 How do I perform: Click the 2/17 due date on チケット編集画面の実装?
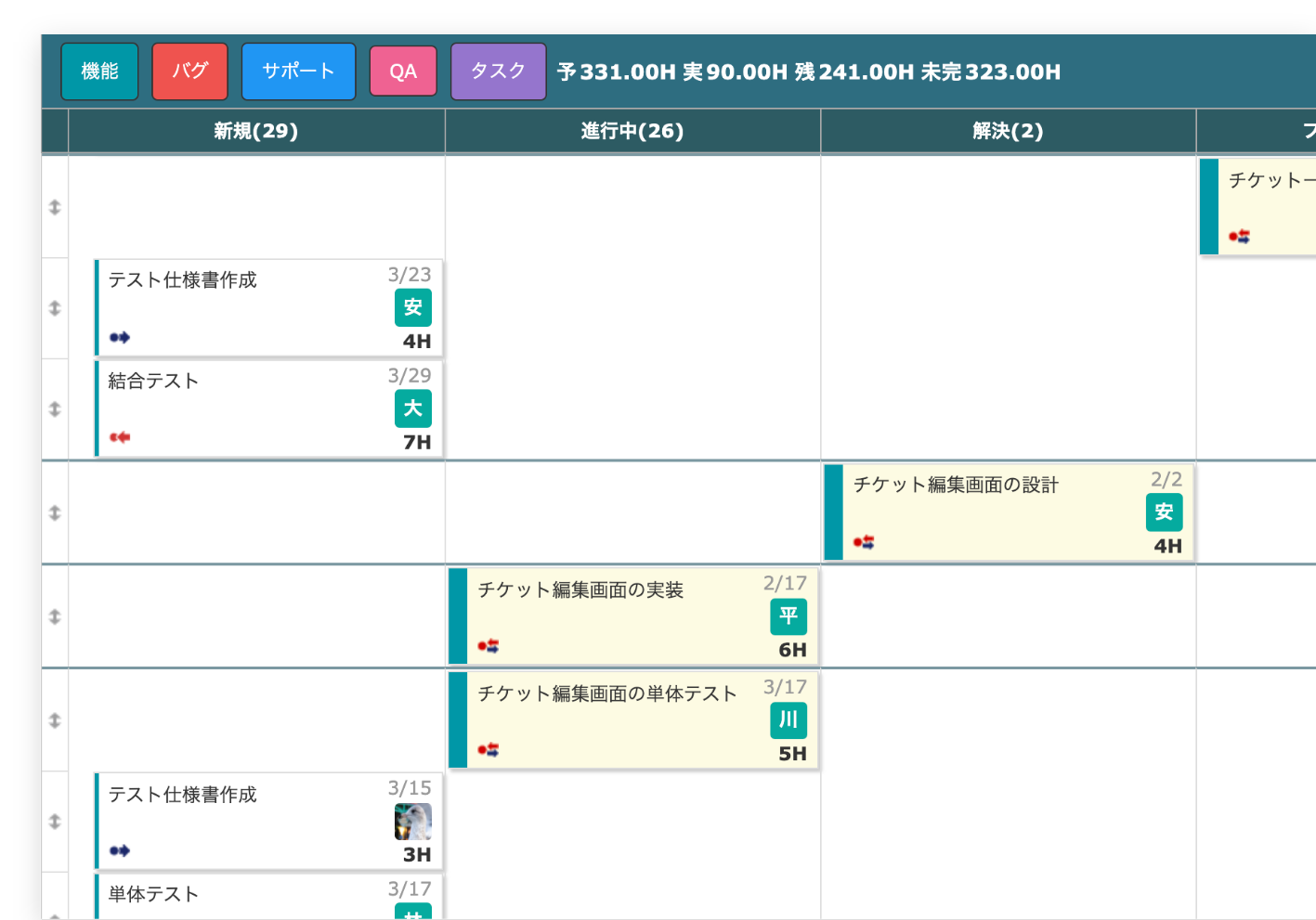[x=785, y=583]
